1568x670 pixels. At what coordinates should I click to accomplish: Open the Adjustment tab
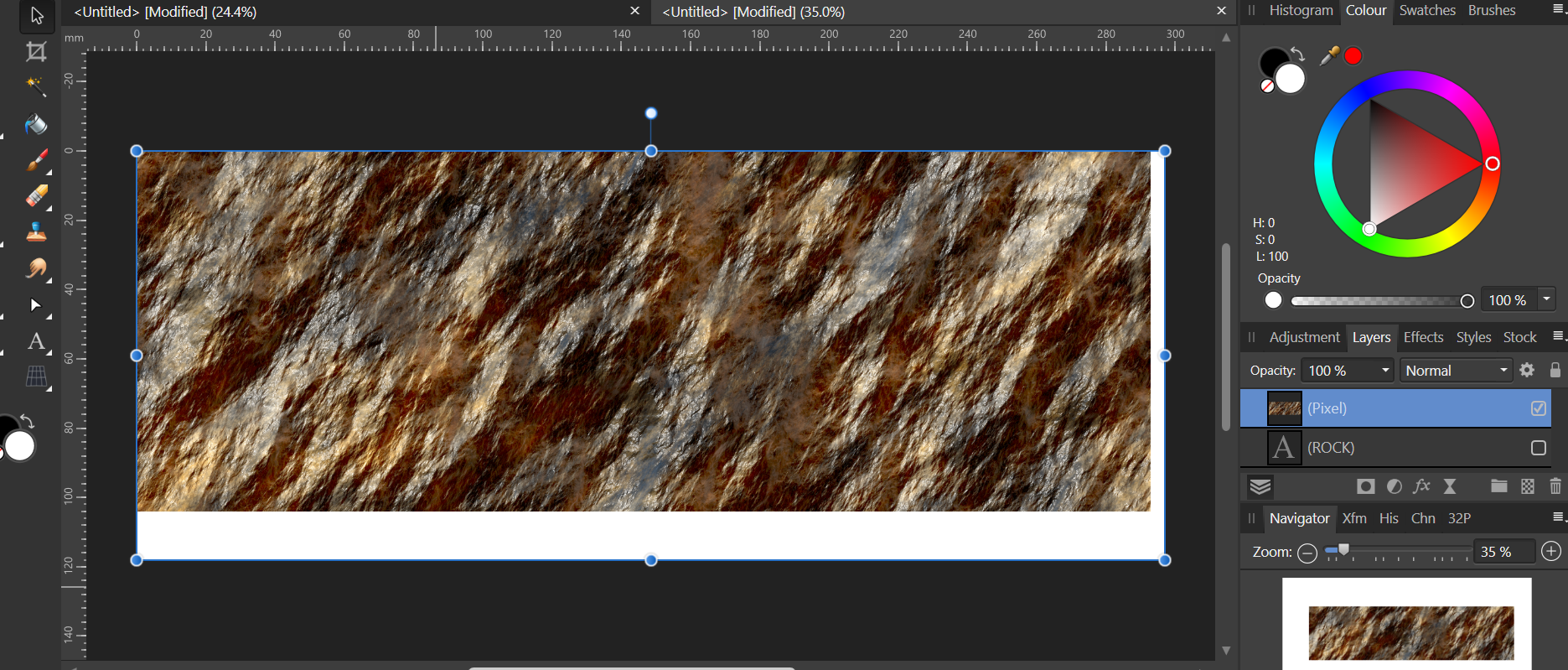pyautogui.click(x=1304, y=337)
